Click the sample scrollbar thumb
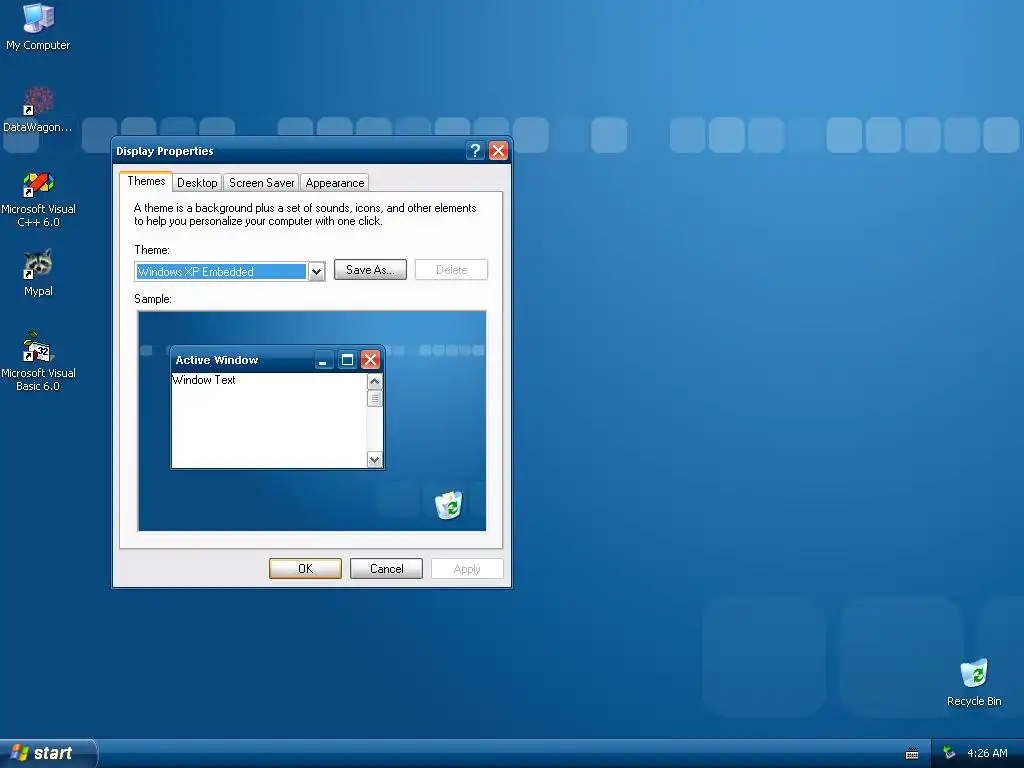This screenshot has height=768, width=1024. [374, 398]
